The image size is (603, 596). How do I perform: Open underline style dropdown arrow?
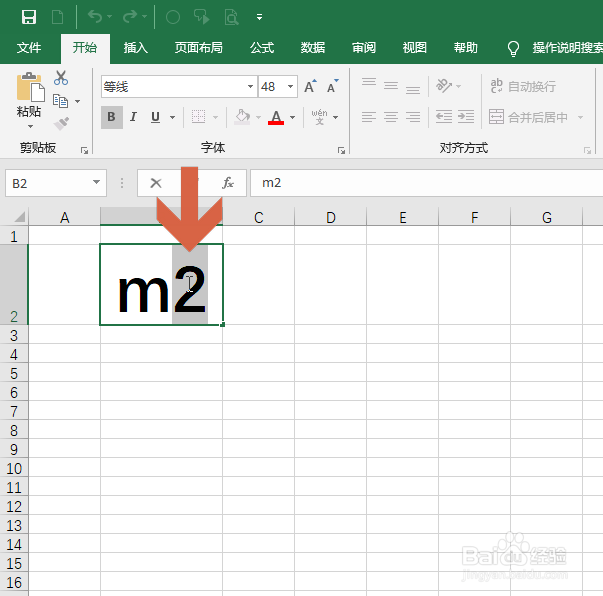pos(172,117)
